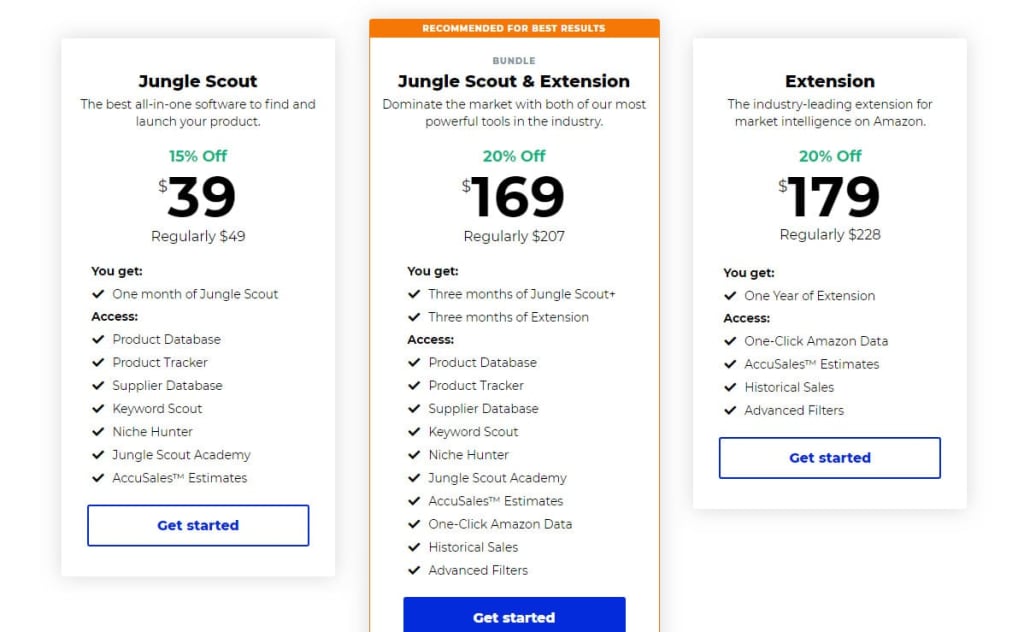This screenshot has height=632, width=1024.
Task: Click the $39 price in Jungle Scout plan
Action: tap(198, 197)
